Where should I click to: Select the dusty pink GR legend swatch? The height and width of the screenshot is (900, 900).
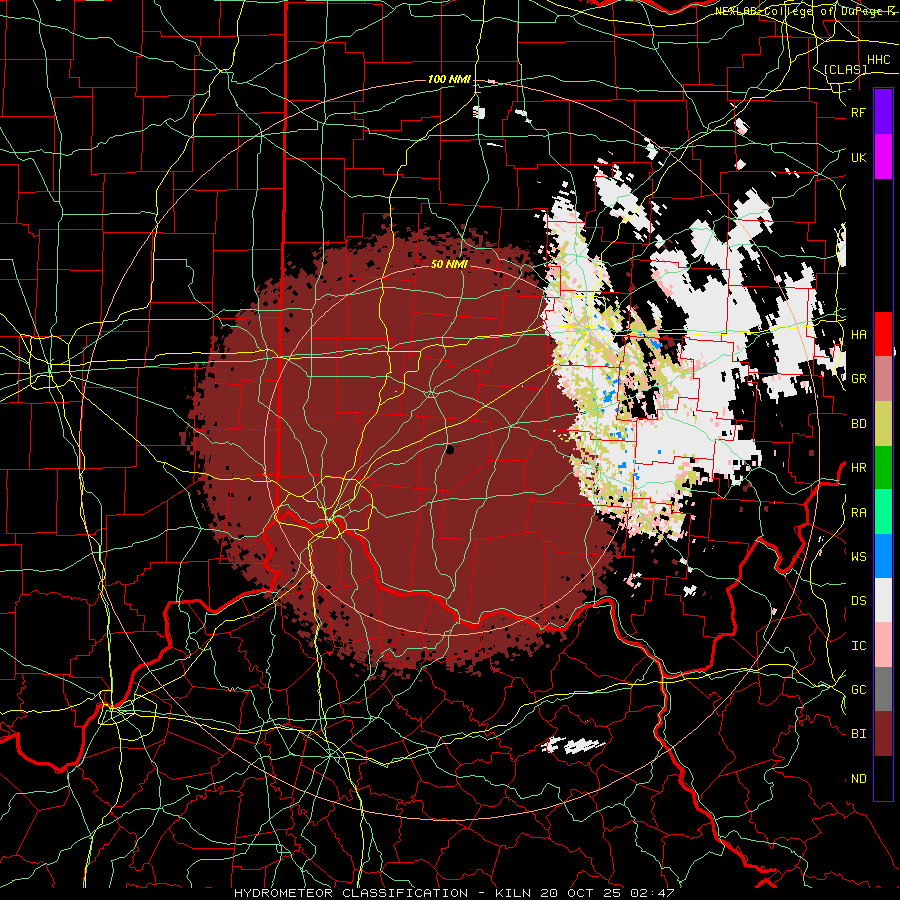click(883, 379)
